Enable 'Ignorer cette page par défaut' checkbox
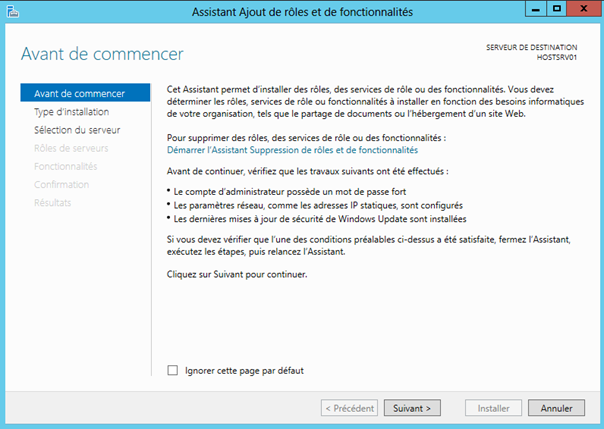The image size is (604, 429). click(x=173, y=370)
